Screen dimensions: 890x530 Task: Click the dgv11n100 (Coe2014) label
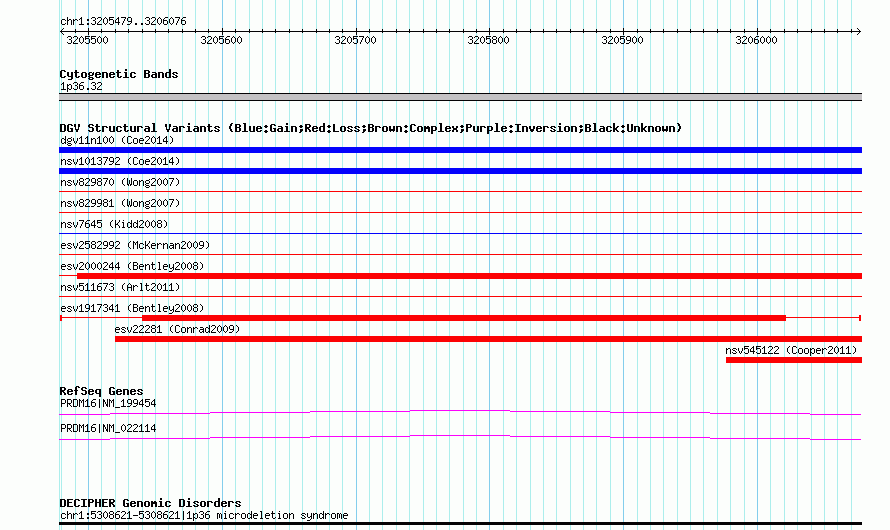117,140
